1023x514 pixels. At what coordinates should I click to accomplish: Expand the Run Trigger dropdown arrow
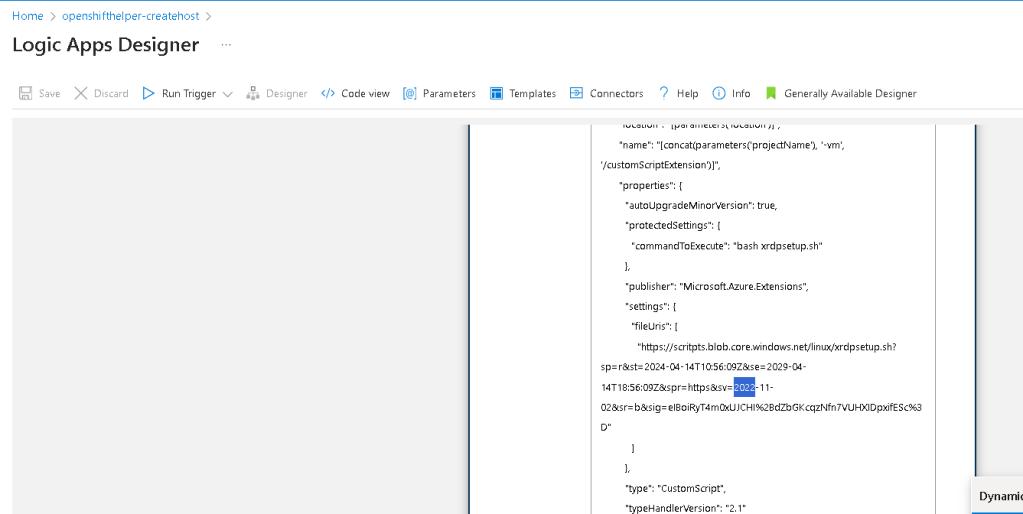(228, 94)
